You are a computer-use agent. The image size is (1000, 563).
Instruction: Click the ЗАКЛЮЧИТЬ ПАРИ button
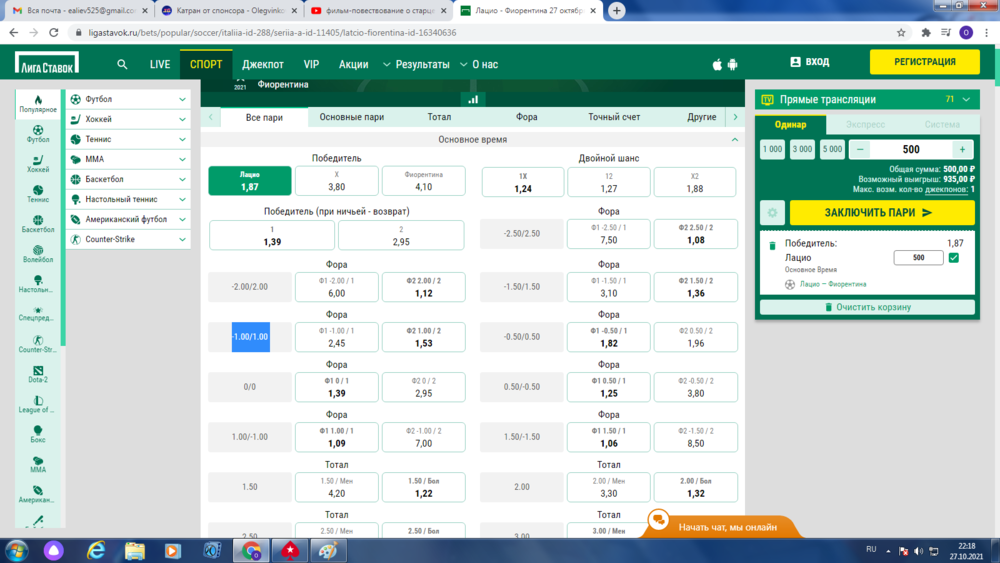click(x=882, y=213)
